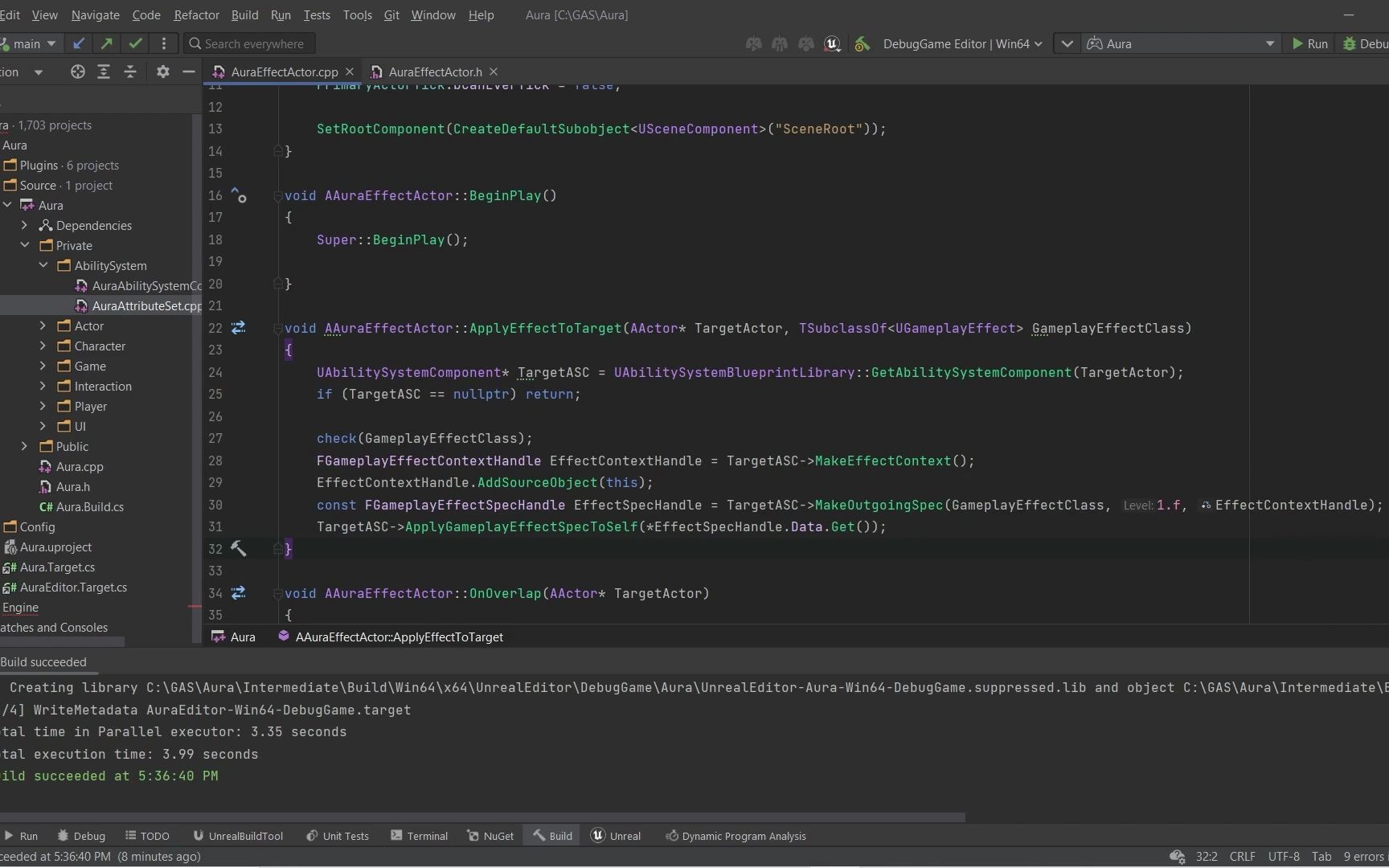
Task: Expand the Interaction folder
Action: click(x=43, y=386)
